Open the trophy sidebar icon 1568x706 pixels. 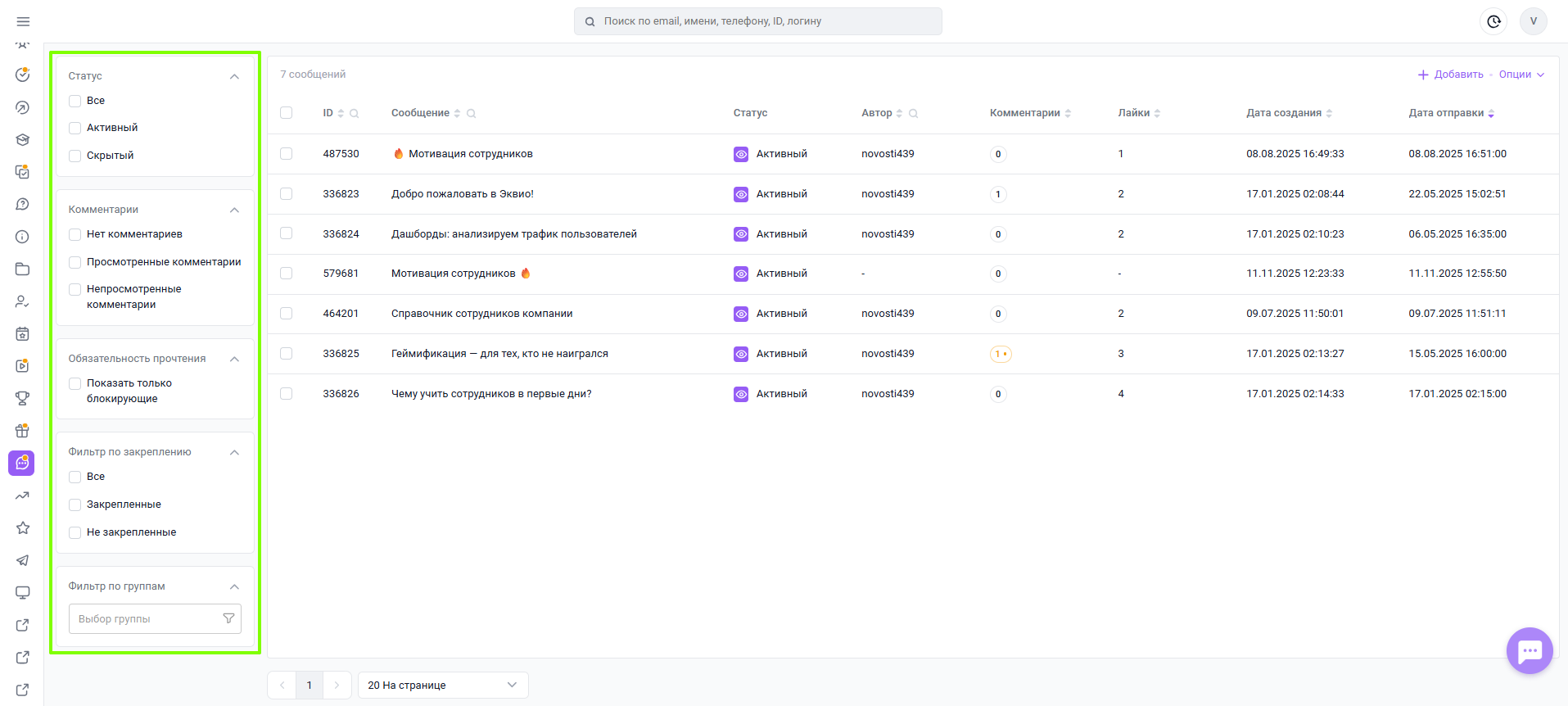pyautogui.click(x=23, y=398)
